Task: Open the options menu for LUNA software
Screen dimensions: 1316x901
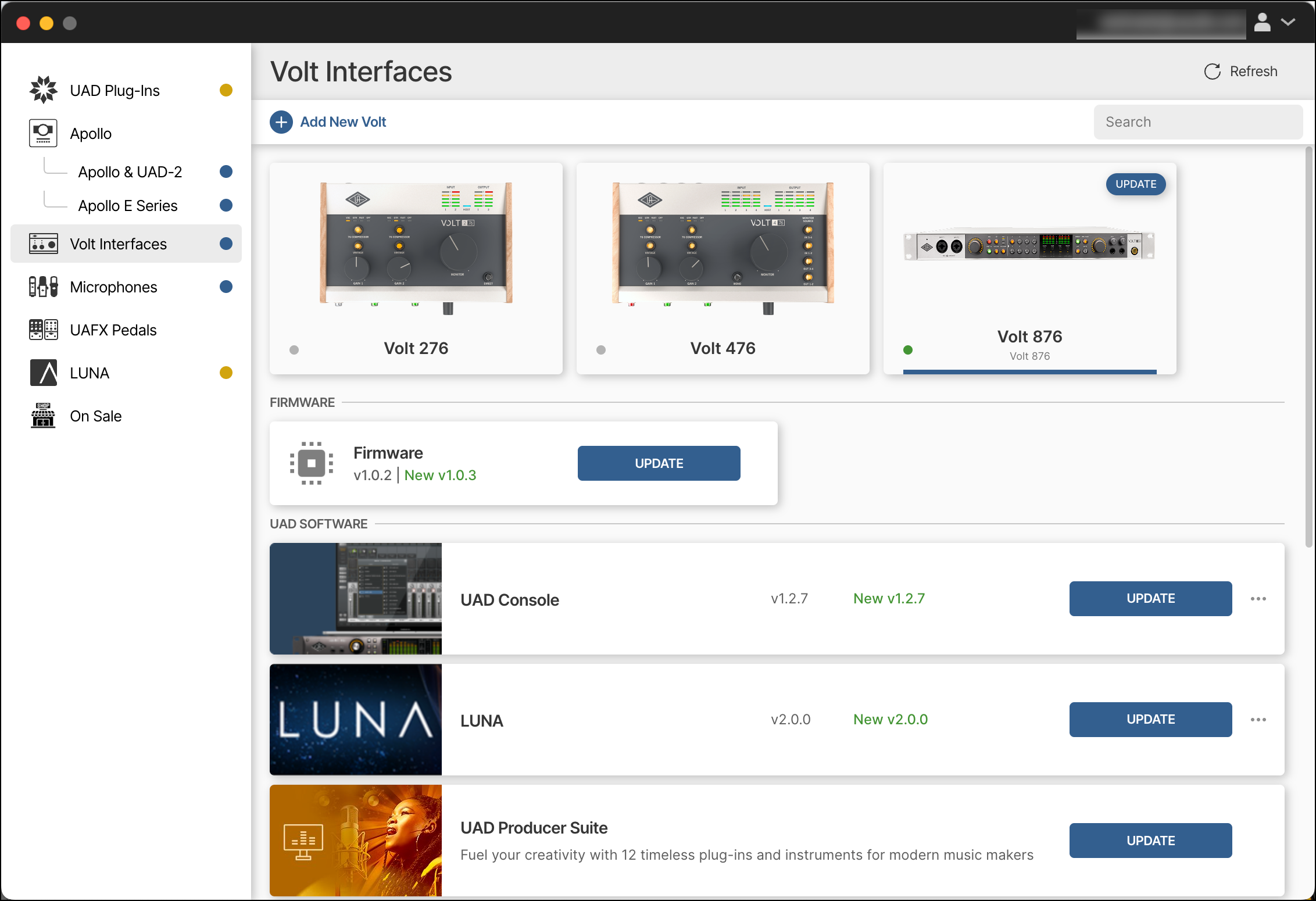Action: click(x=1258, y=720)
